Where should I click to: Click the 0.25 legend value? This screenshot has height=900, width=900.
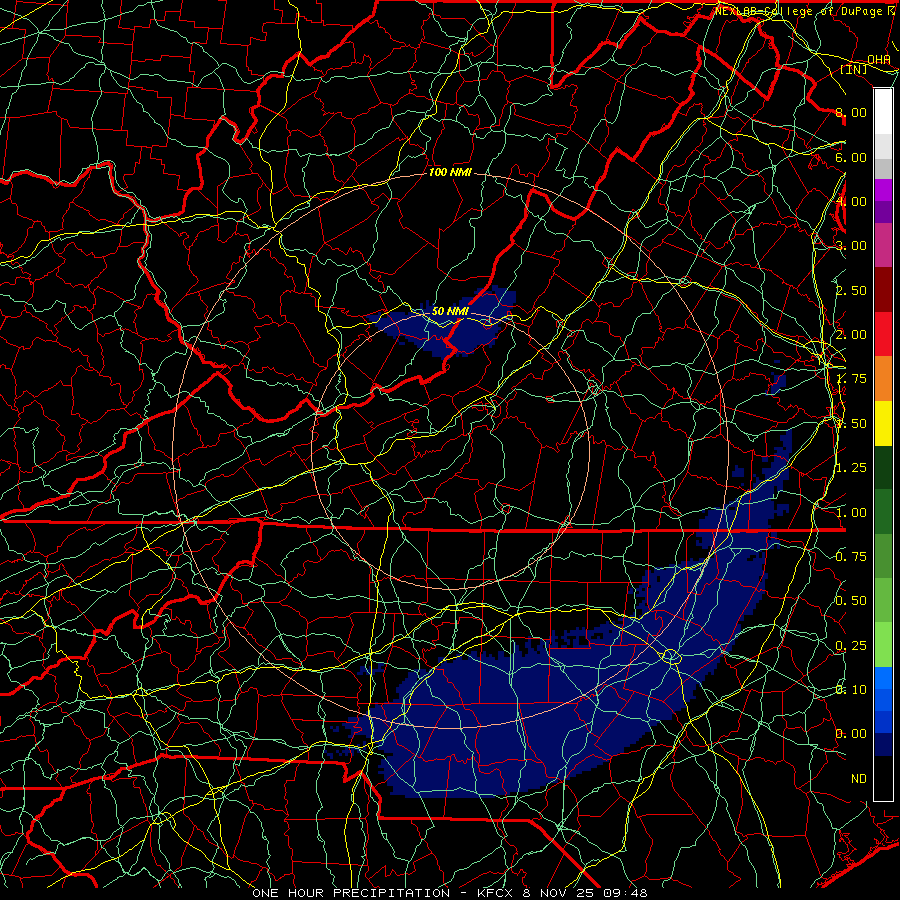tap(851, 646)
